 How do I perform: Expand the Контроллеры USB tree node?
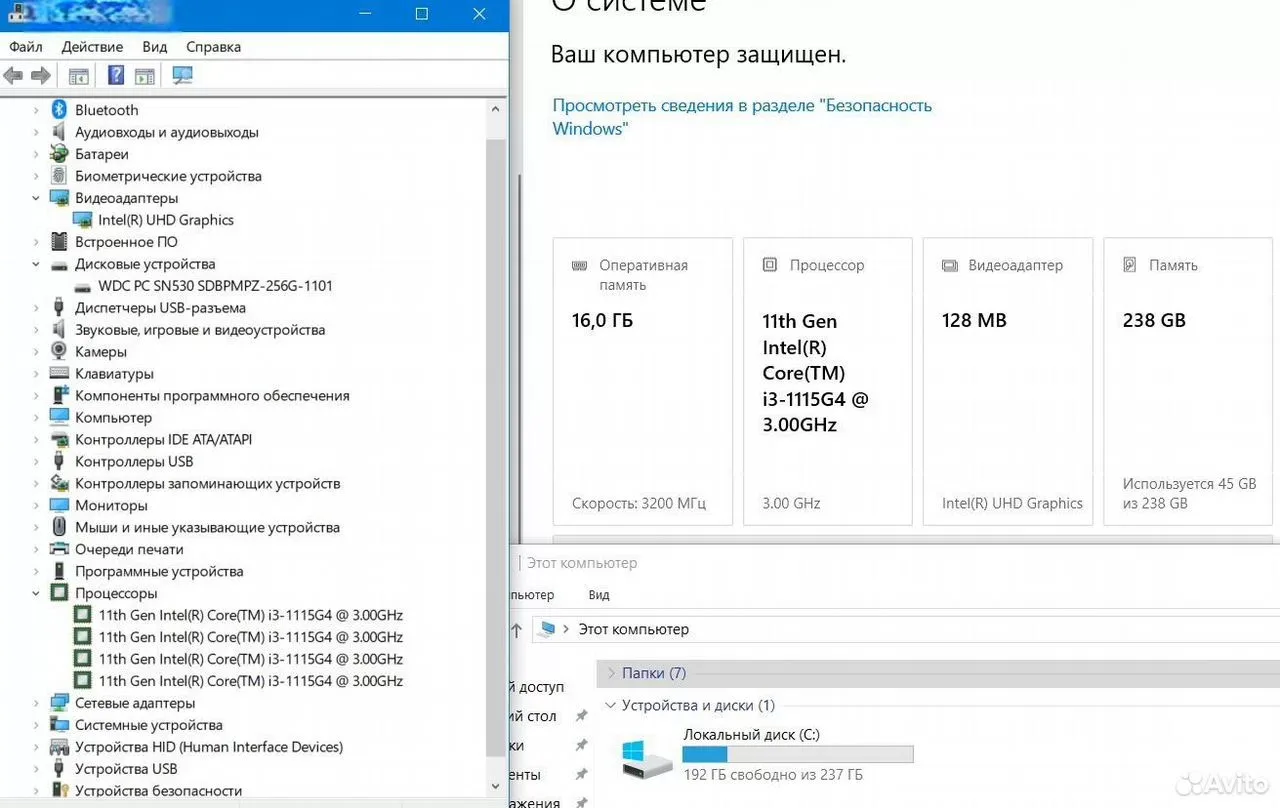(x=36, y=462)
